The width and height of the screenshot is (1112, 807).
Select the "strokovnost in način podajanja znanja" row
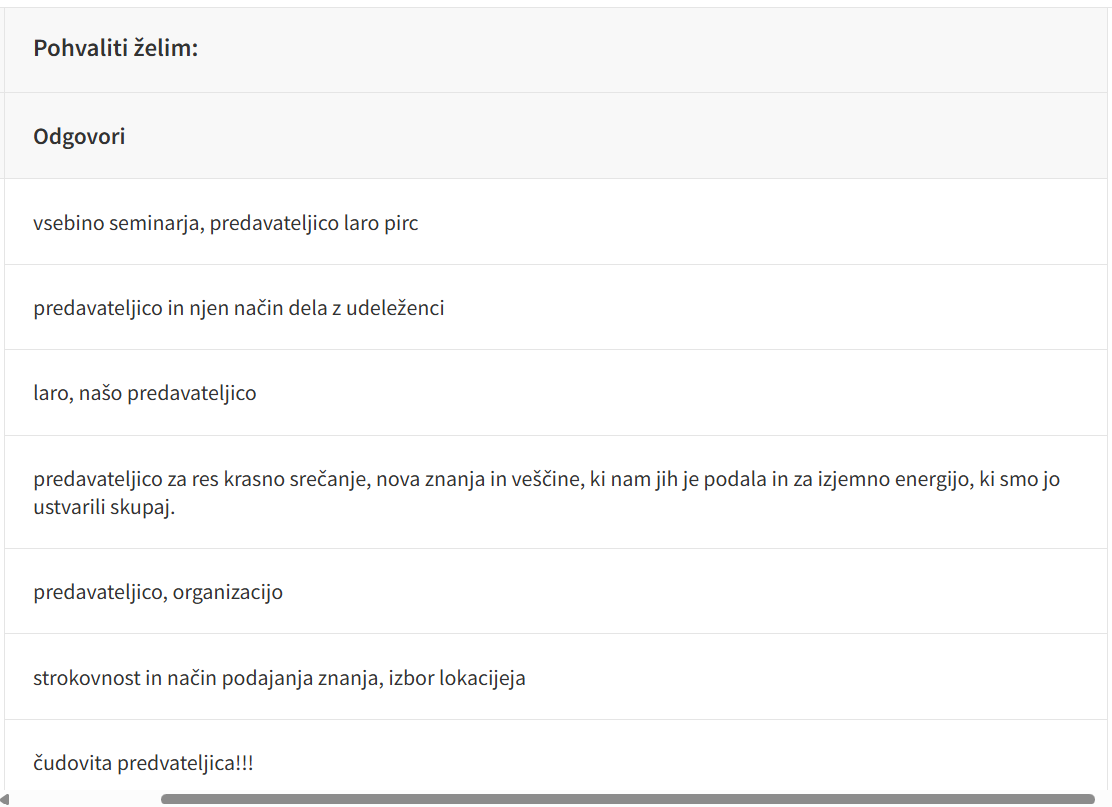[555, 678]
